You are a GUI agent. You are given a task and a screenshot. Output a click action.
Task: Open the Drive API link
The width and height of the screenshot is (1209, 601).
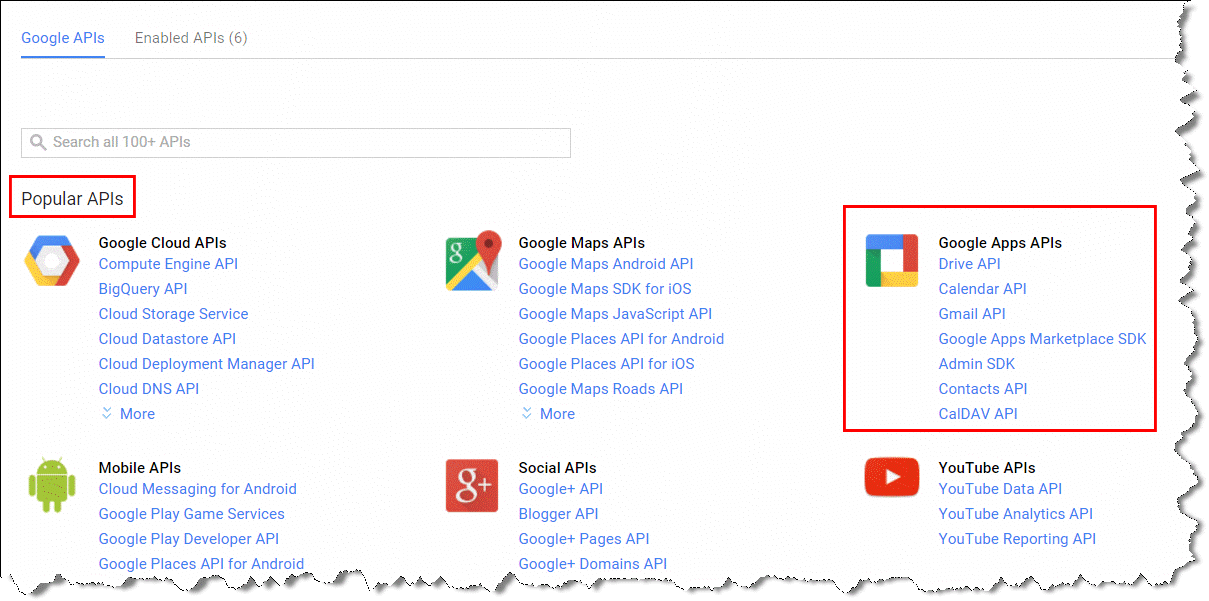click(970, 264)
